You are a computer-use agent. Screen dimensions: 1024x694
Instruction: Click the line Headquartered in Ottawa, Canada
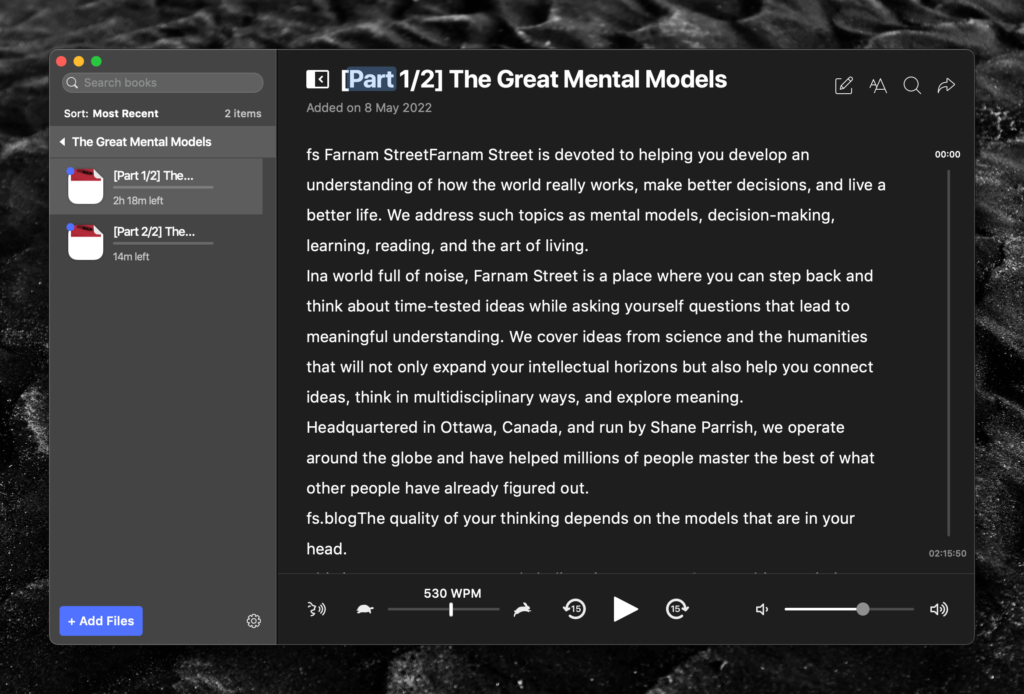click(575, 428)
